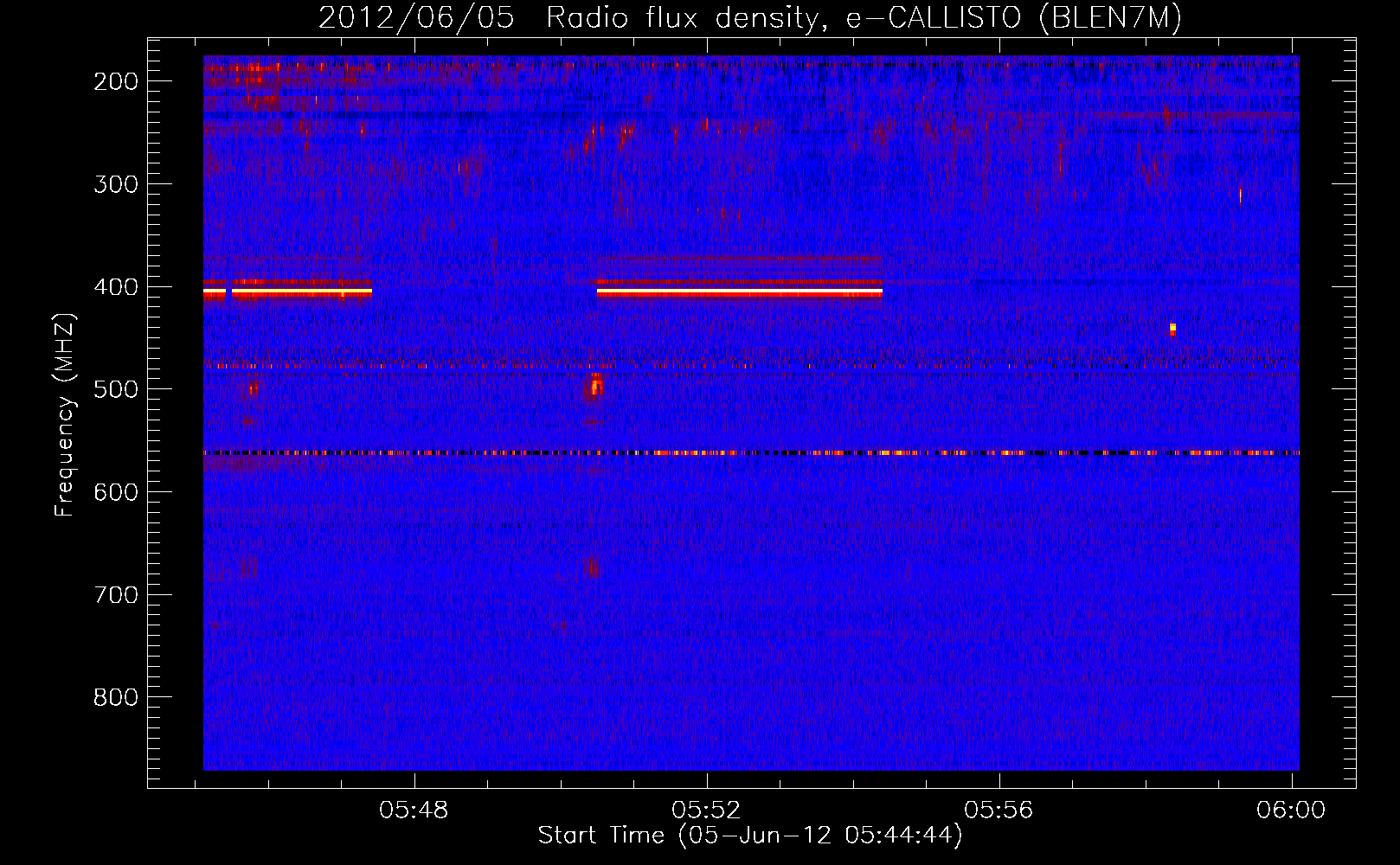
Task: Click the 05:48 time tick label
Action: tap(414, 811)
